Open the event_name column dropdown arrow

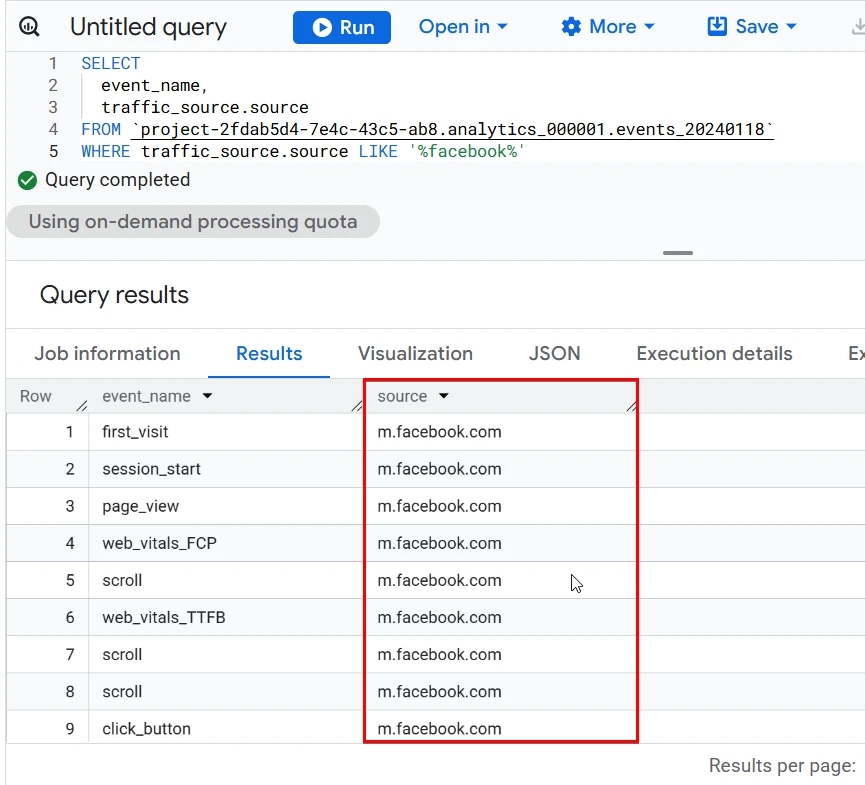click(x=207, y=396)
